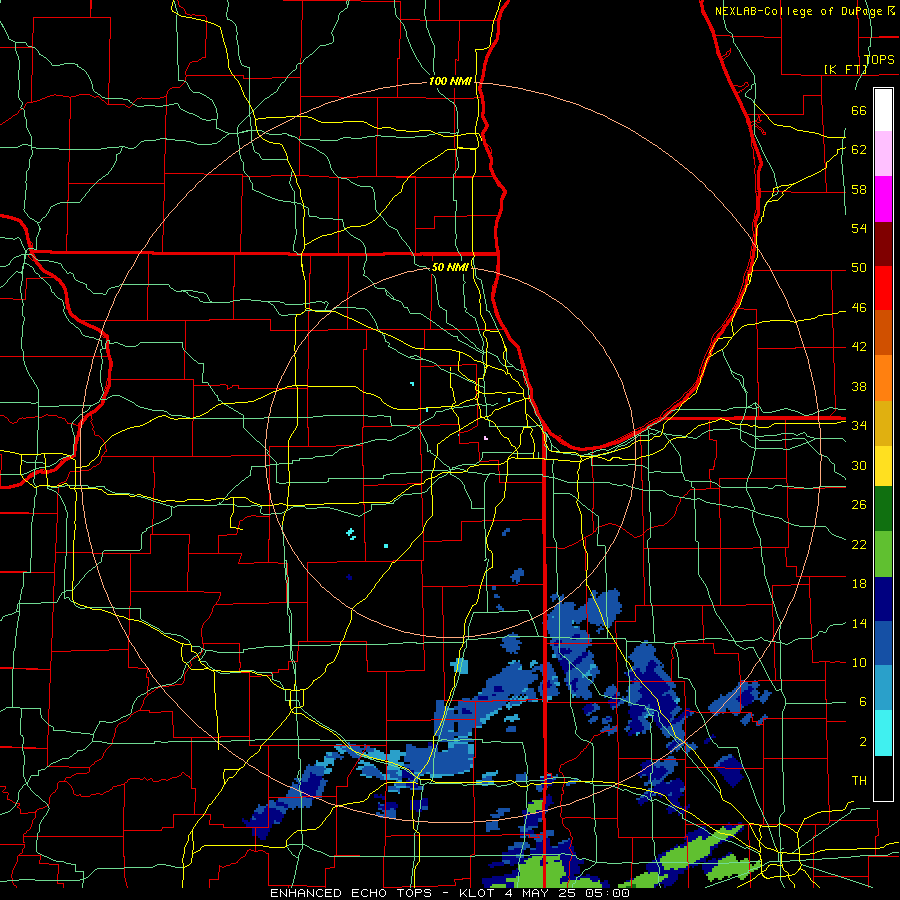Click the 46 value on the legend
900x900 pixels.
859,307
